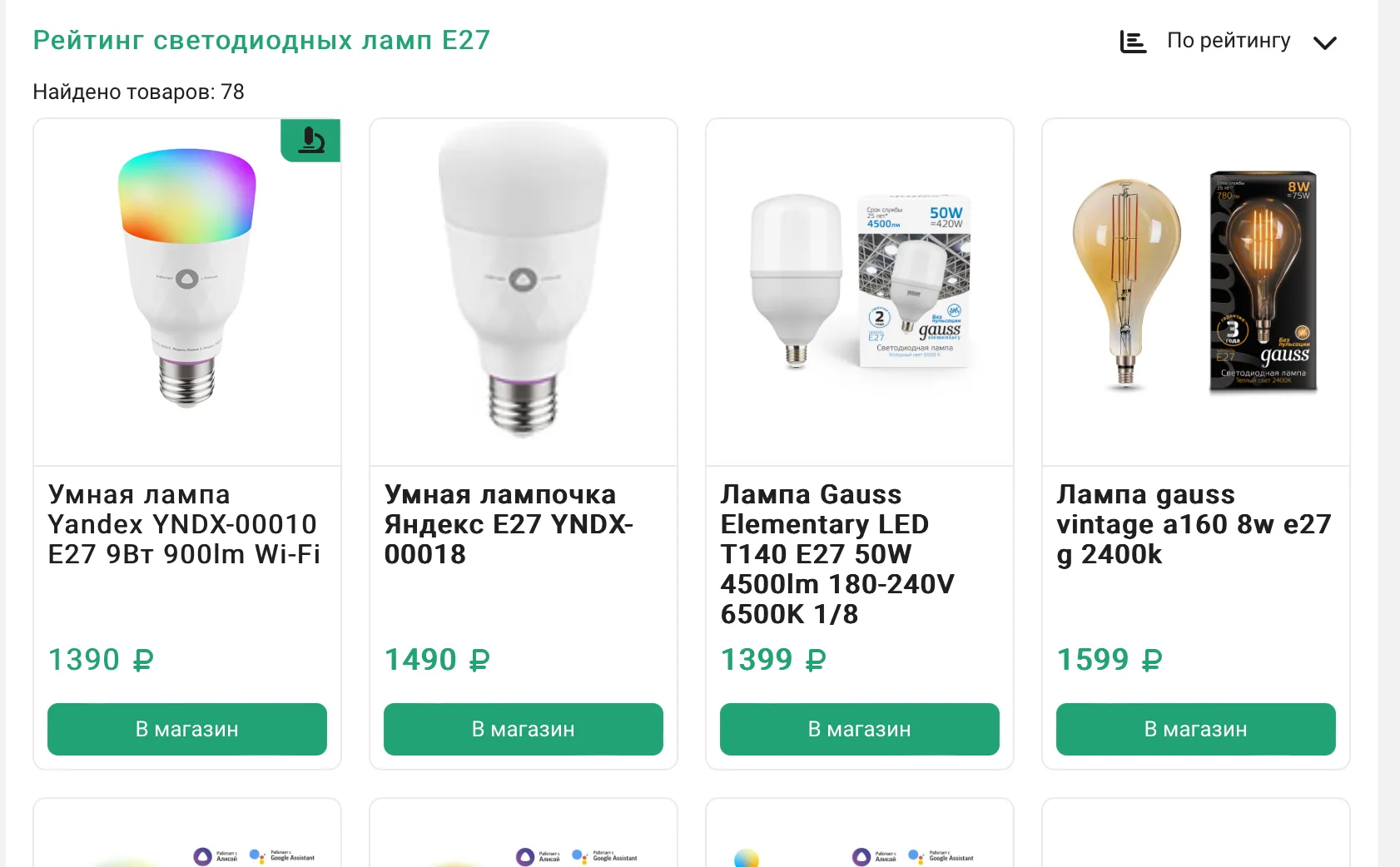Open Yandex YNDX-00010 lamp image

click(x=187, y=279)
